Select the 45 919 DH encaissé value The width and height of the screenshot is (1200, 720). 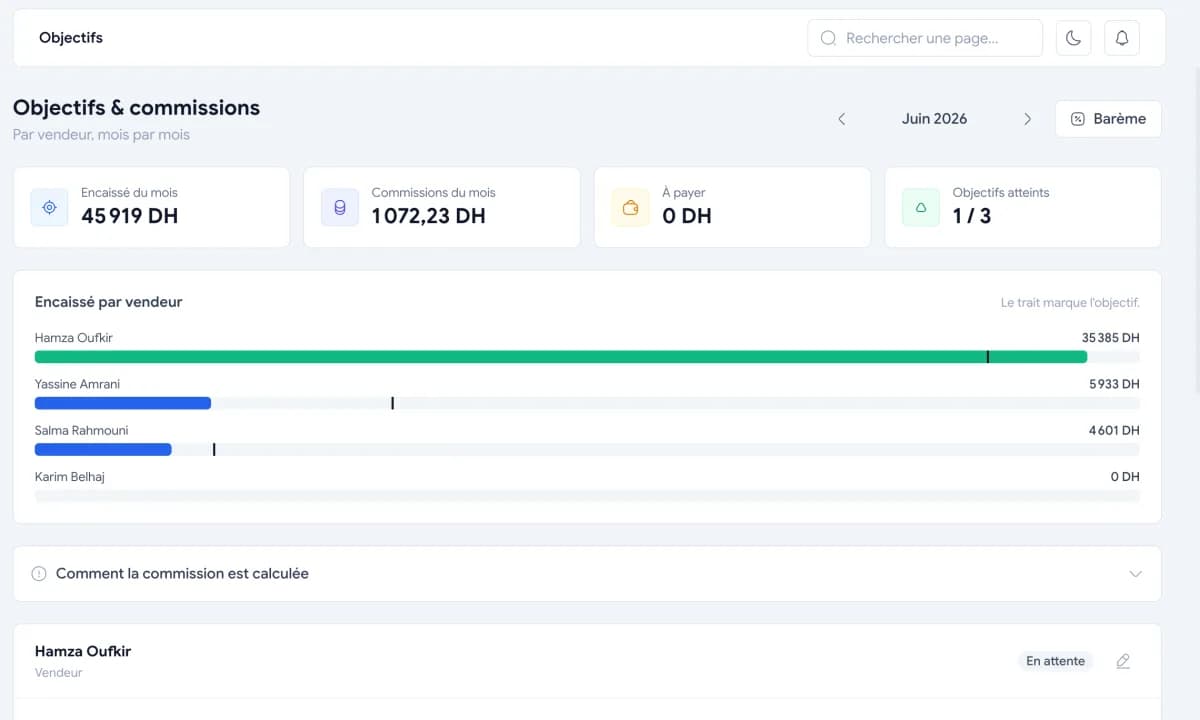click(x=130, y=216)
